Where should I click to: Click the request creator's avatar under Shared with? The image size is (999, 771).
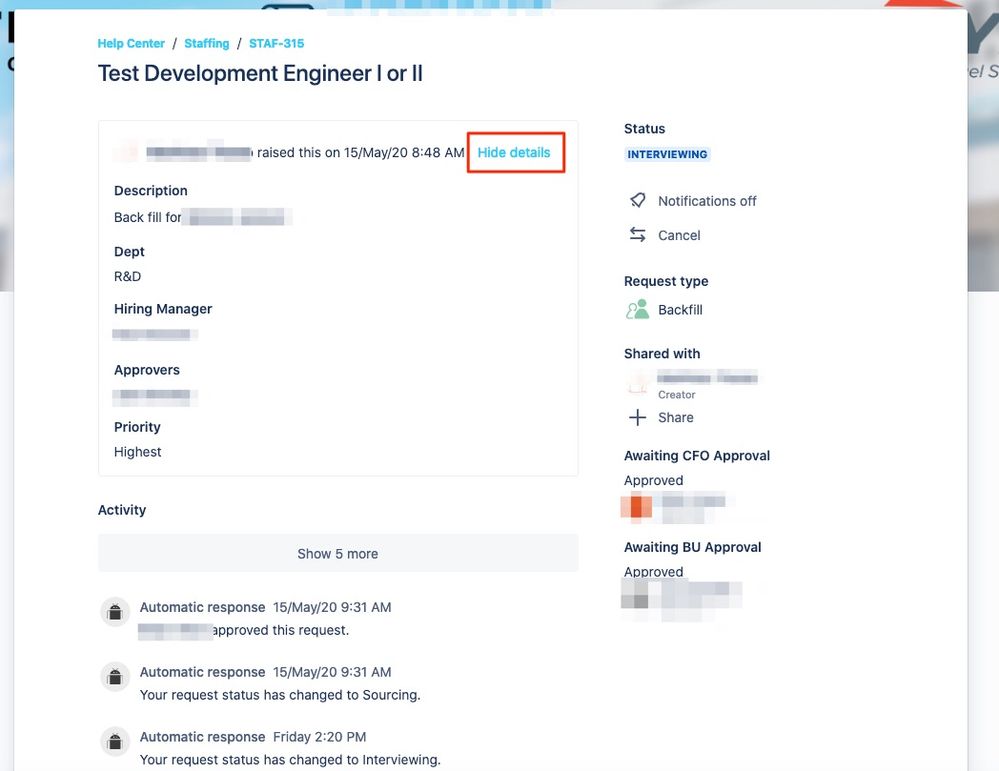tap(638, 384)
